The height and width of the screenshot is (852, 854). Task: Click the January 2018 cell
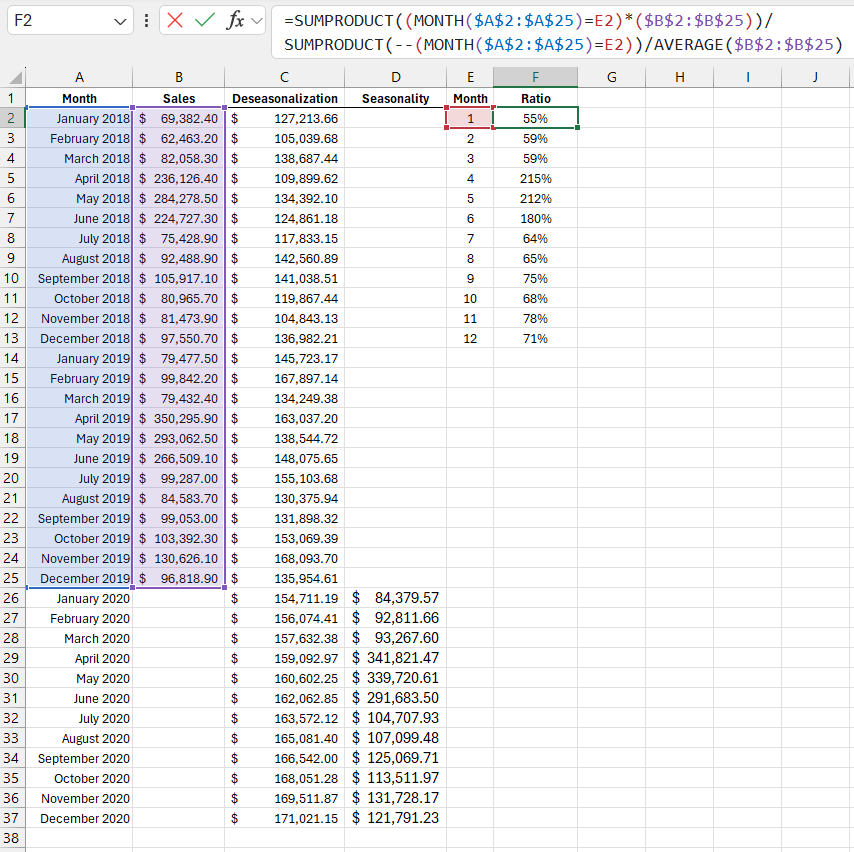tap(79, 118)
